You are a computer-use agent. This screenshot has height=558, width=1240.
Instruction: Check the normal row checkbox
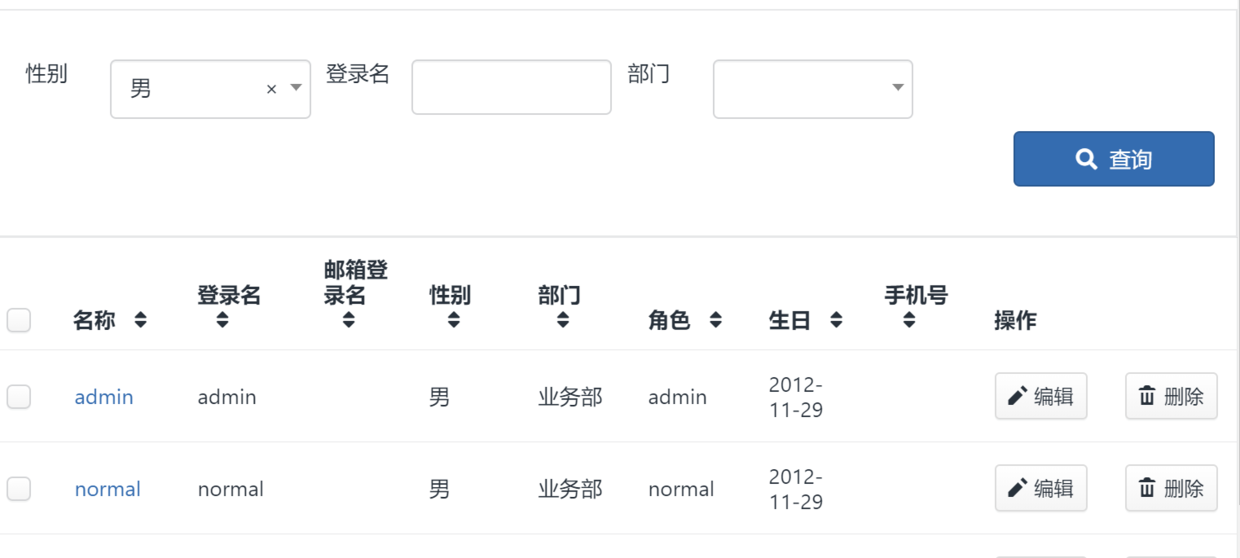(19, 489)
